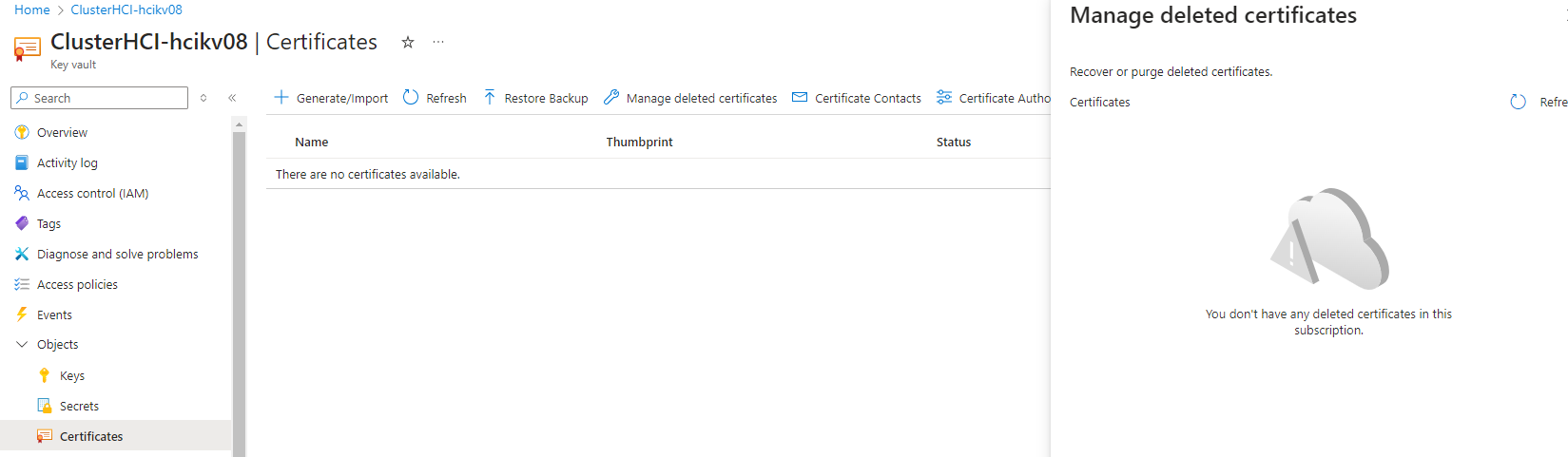Screen dimensions: 1568x457
Task: Open ClusterHCI-hcikv08 breadcrumb link
Action: (126, 10)
